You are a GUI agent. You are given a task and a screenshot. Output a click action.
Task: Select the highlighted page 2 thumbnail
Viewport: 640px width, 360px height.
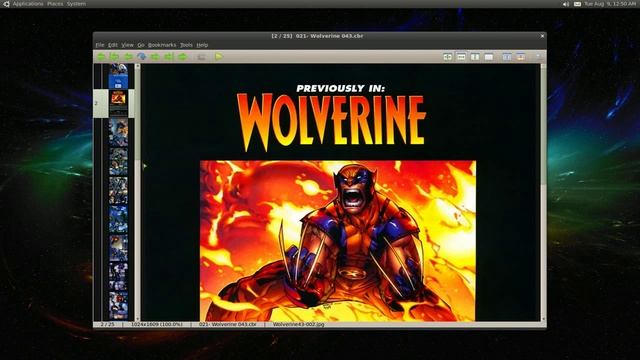click(x=118, y=104)
